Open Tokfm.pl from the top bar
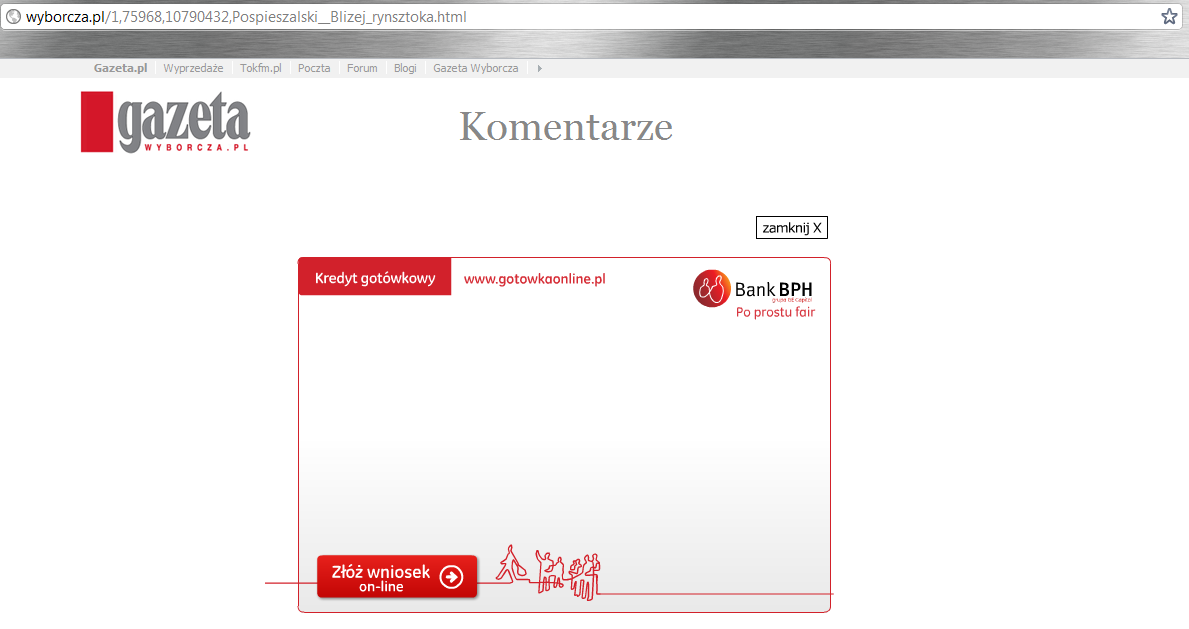This screenshot has height=629, width=1189. pos(260,68)
